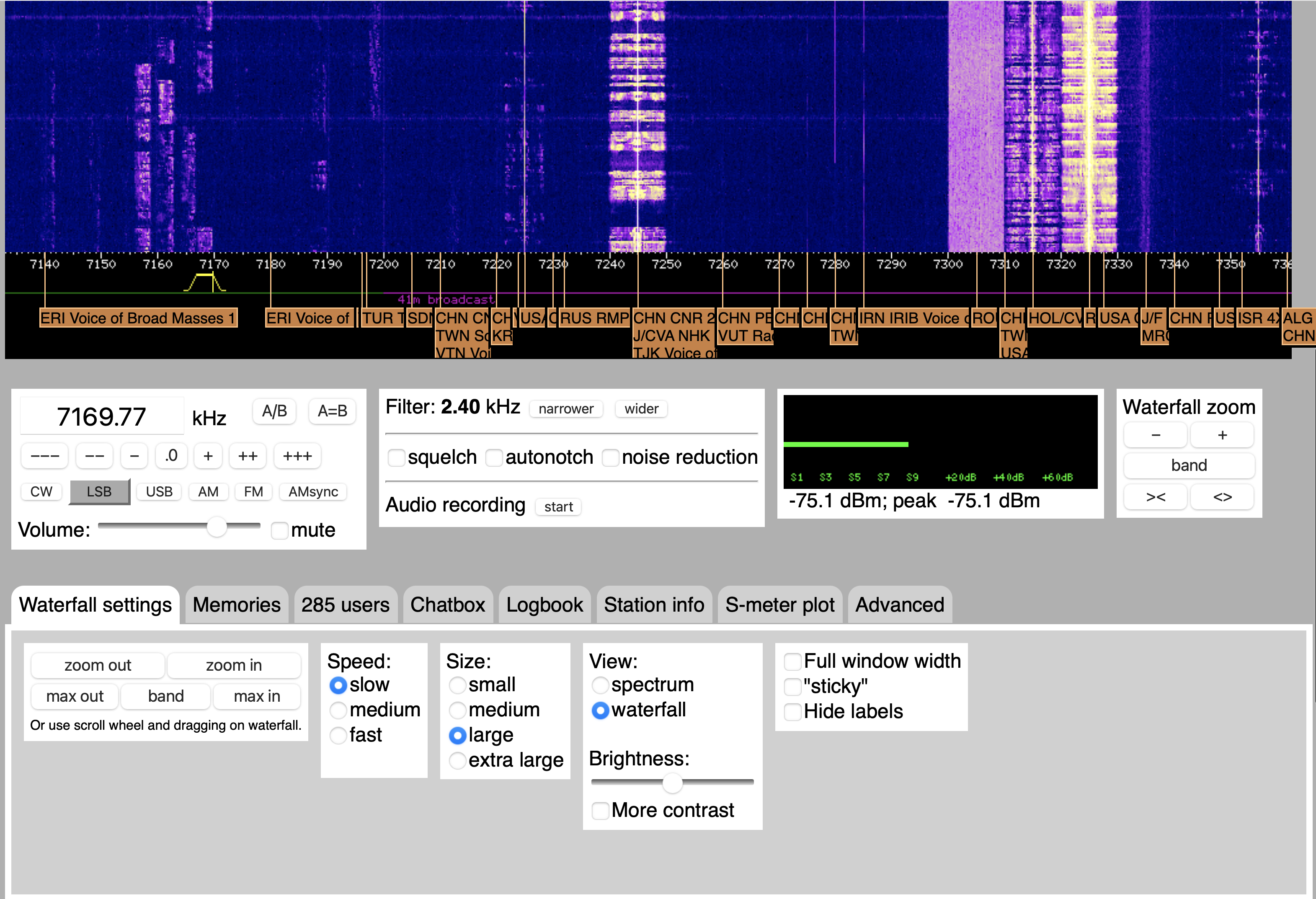Switch to the S-meter plot tab
Screen dimensions: 1316x899
[x=780, y=605]
